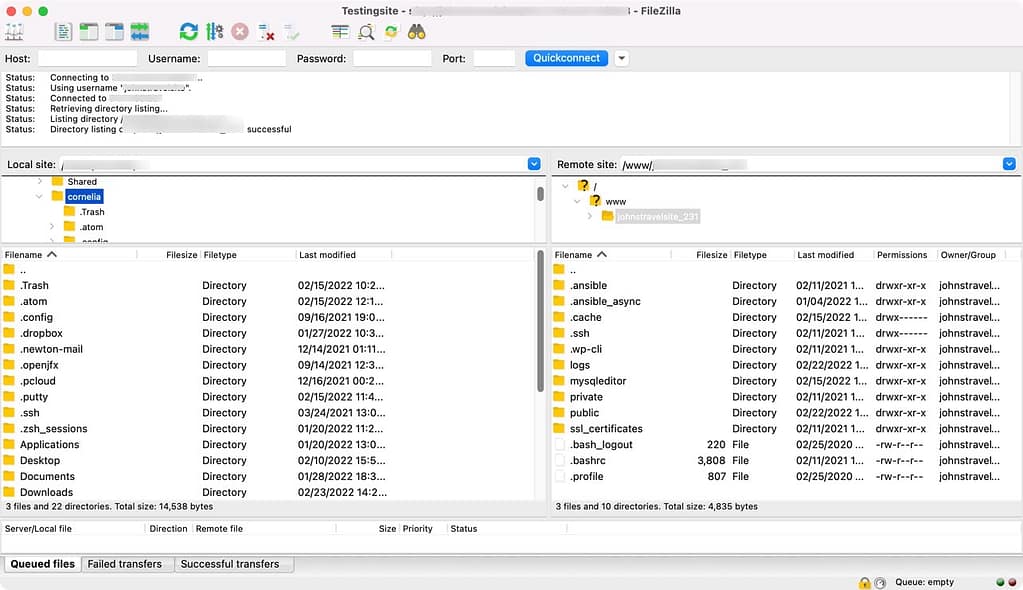This screenshot has width=1023, height=590.
Task: Open the Local site path dropdown
Action: pyautogui.click(x=533, y=163)
